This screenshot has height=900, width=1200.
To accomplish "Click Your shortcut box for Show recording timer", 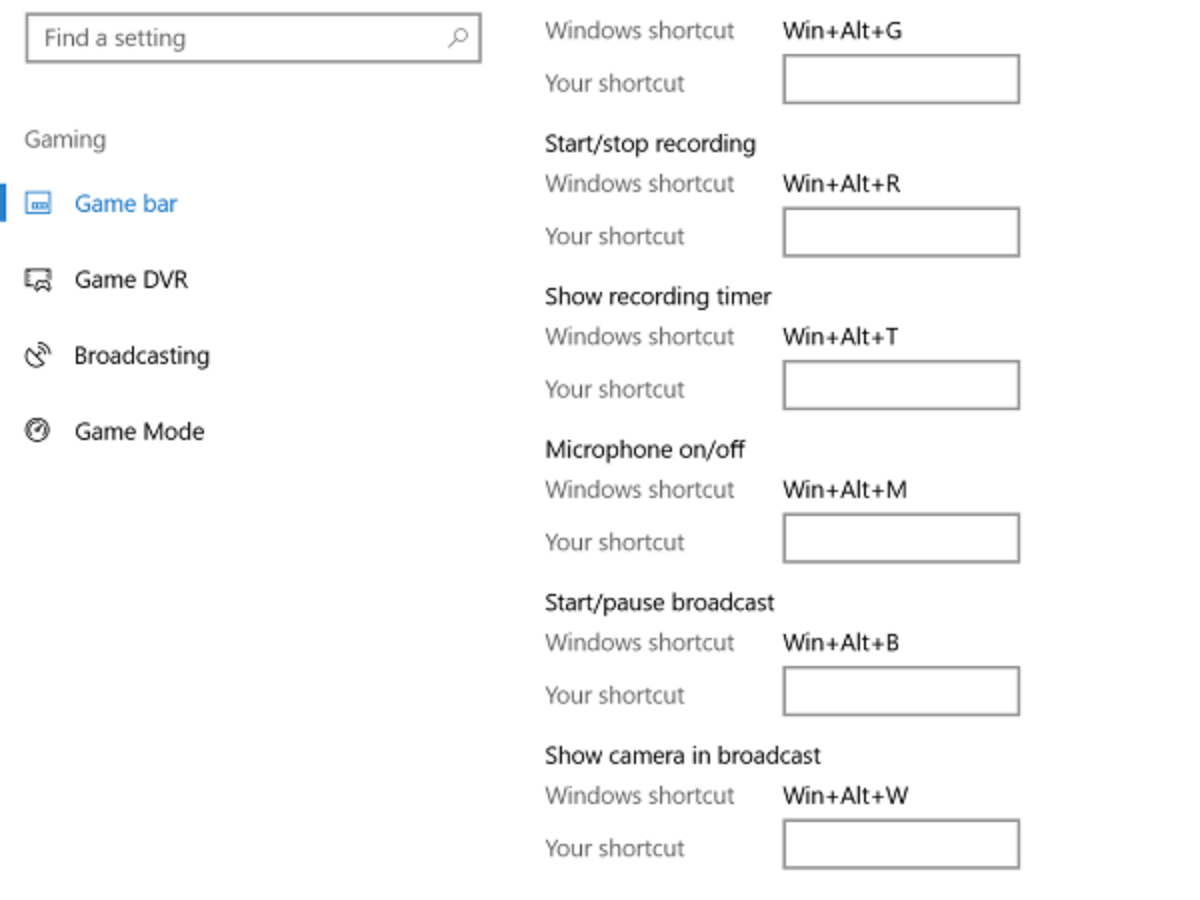I will [x=901, y=386].
